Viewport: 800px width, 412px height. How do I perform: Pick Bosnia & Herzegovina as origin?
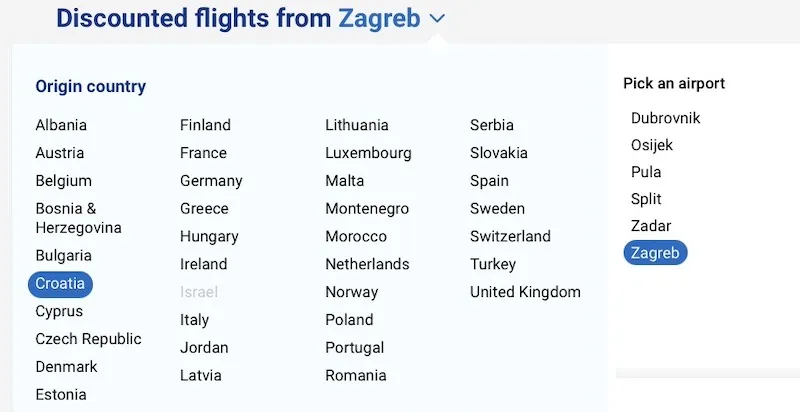78,218
